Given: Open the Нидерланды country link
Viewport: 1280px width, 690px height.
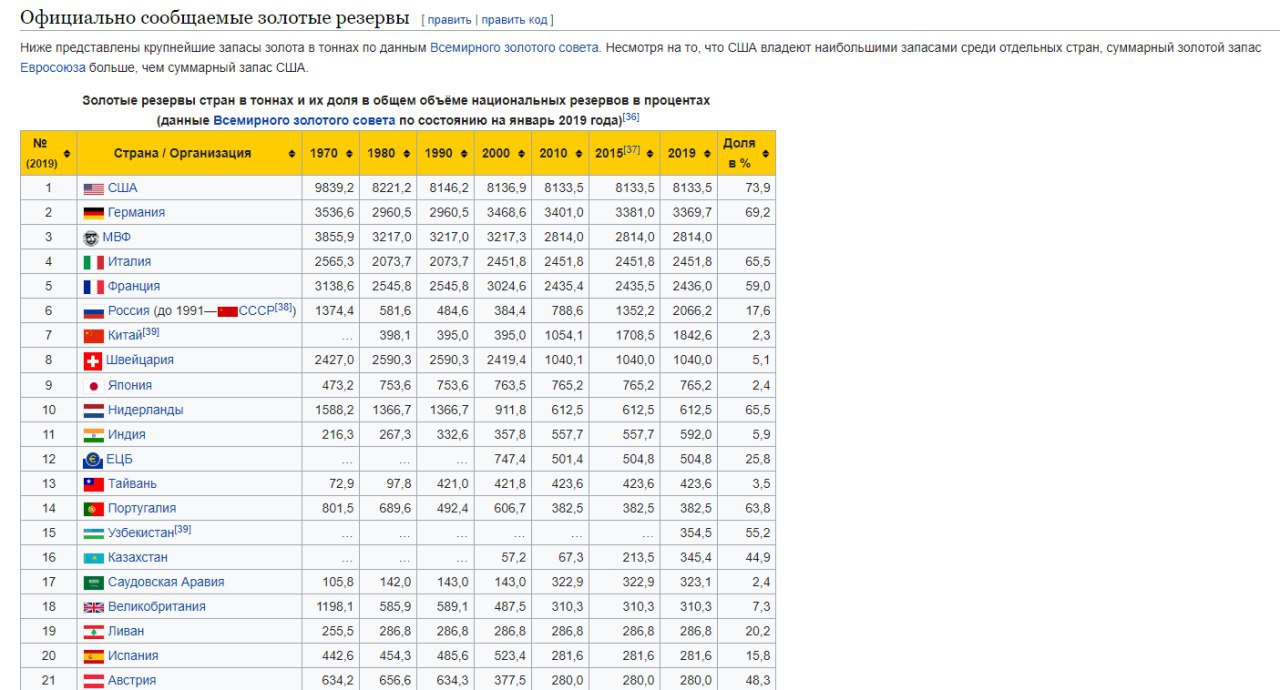Looking at the screenshot, I should 146,410.
